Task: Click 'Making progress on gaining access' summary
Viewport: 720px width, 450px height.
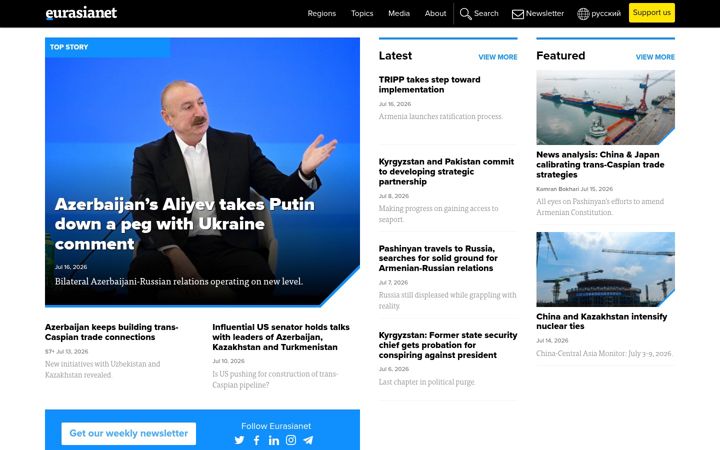Action: 439,214
